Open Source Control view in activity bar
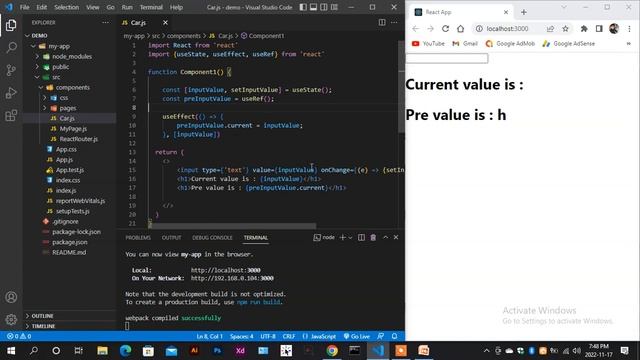This screenshot has height=360, width=640. point(11,70)
